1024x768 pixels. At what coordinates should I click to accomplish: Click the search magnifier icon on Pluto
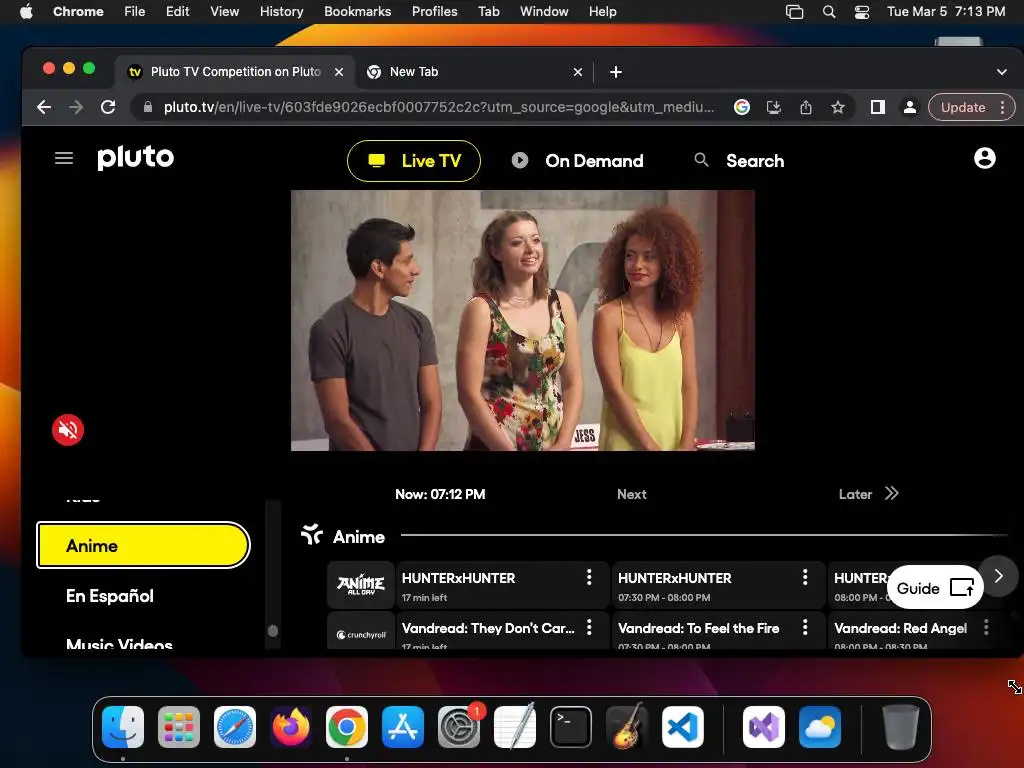701,160
